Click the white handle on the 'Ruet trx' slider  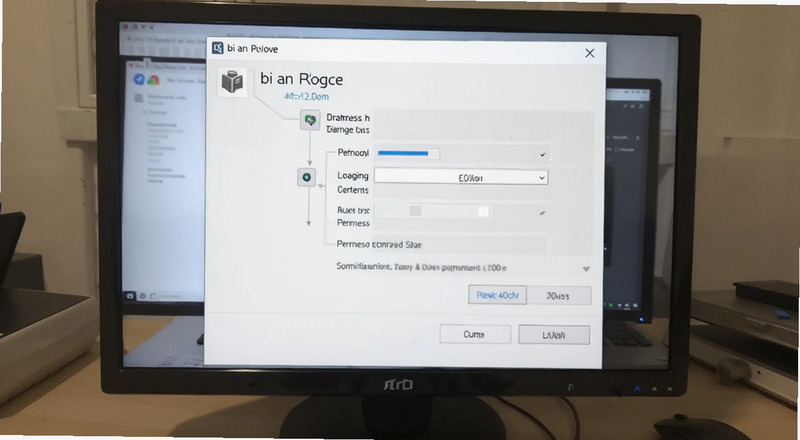483,211
